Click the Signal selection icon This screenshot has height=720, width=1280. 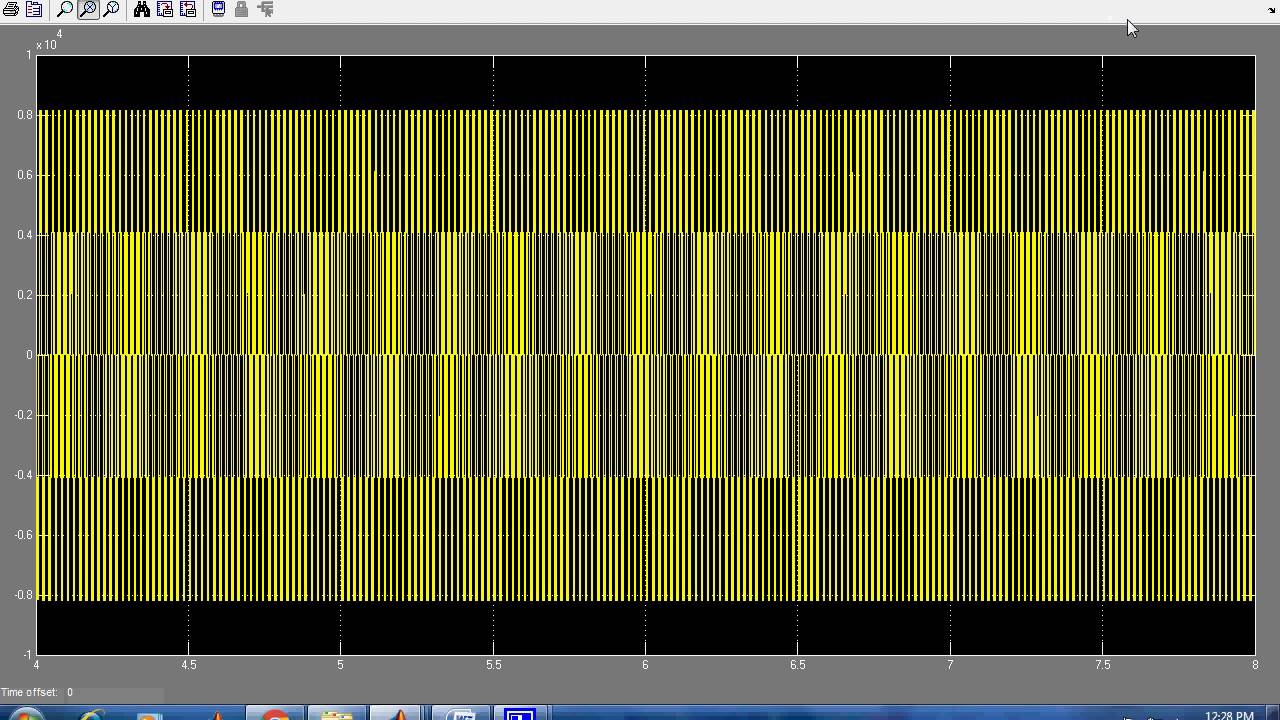click(265, 9)
